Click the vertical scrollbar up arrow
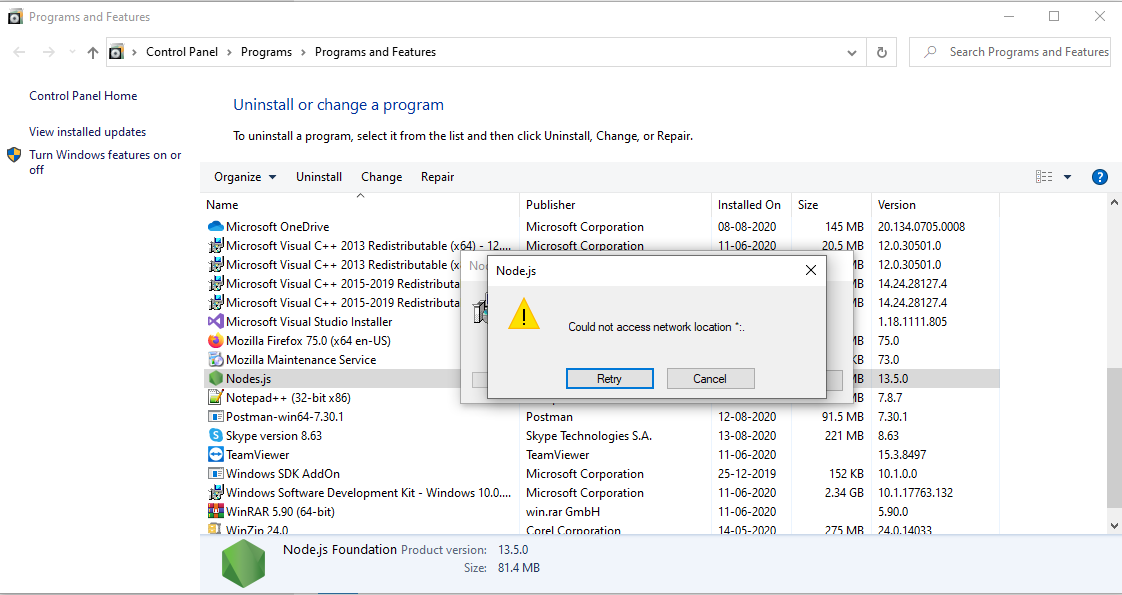The image size is (1122, 595). 1113,202
